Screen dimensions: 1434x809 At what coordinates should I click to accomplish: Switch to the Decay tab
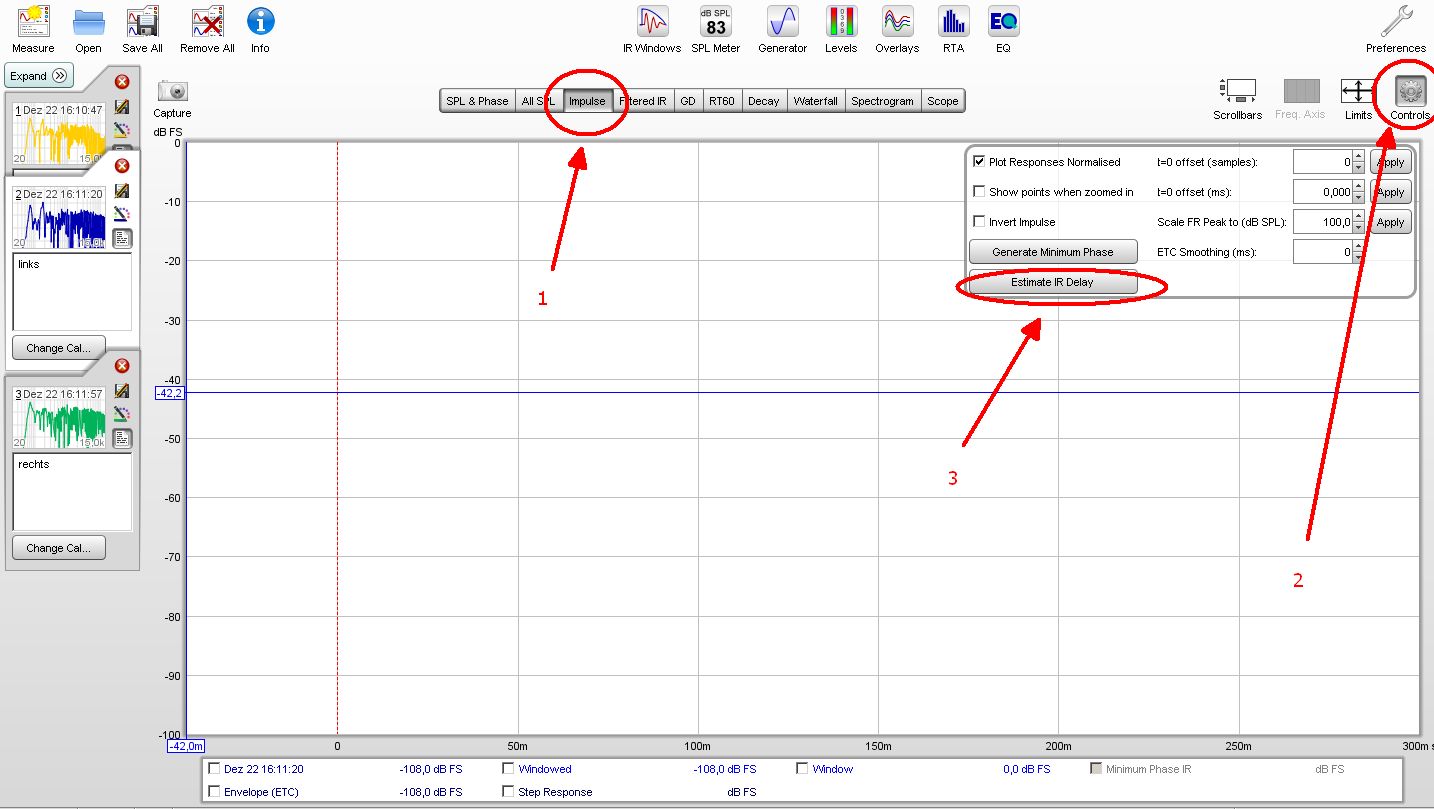coord(763,101)
